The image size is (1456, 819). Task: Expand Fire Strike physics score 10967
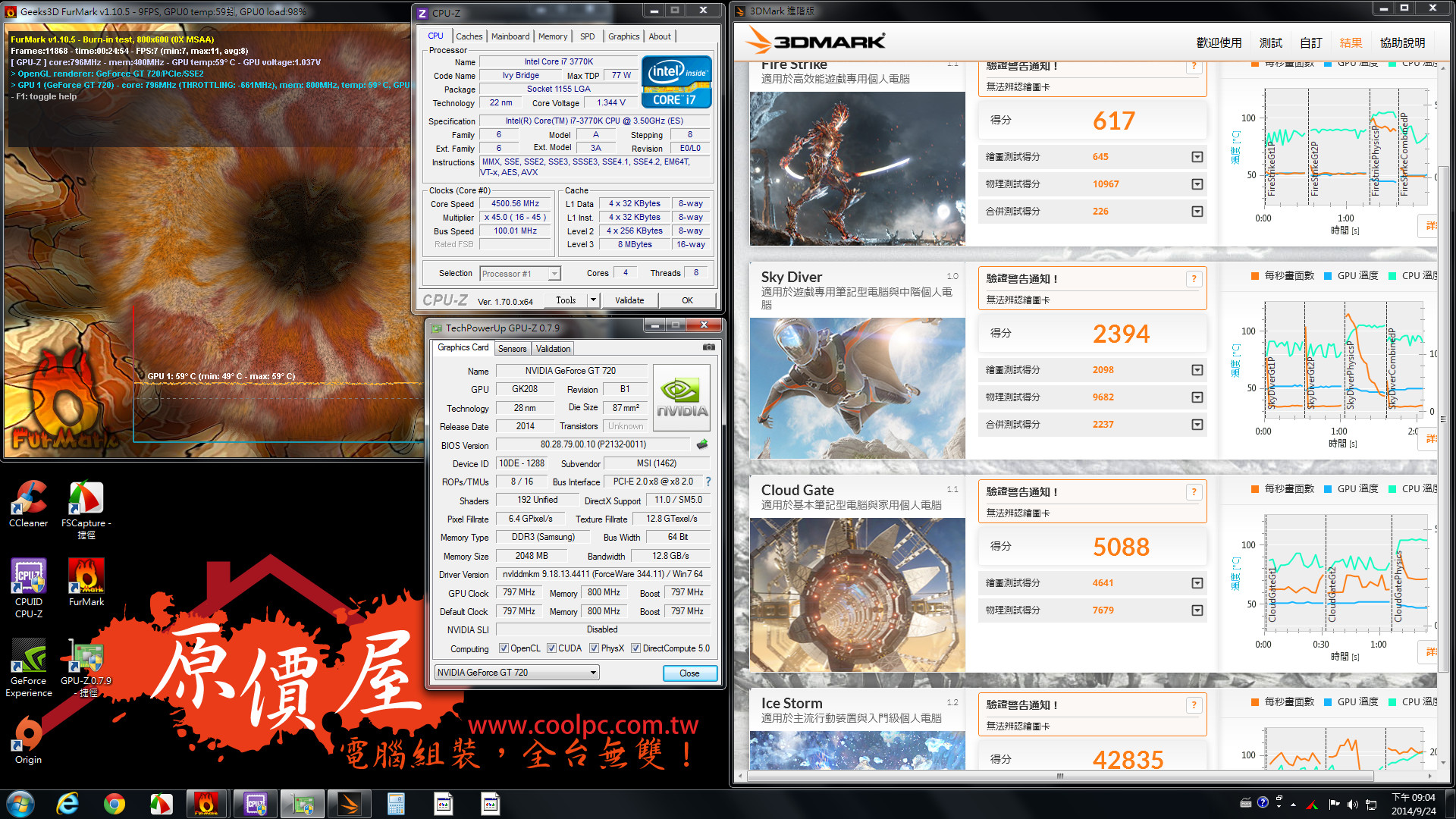[1197, 184]
